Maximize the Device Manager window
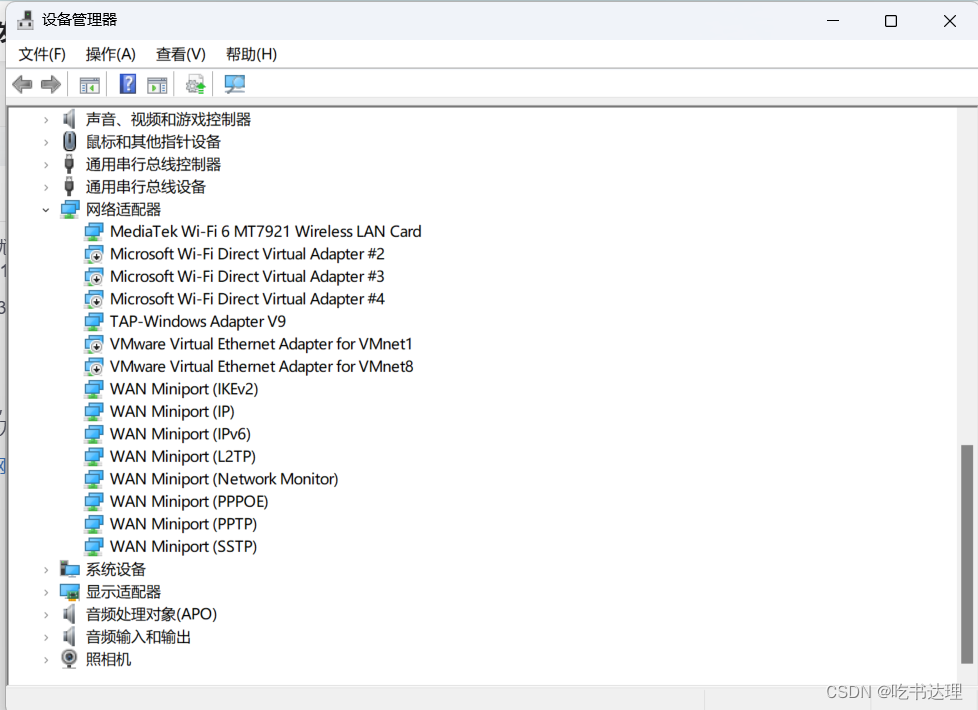The width and height of the screenshot is (978, 710). [891, 21]
